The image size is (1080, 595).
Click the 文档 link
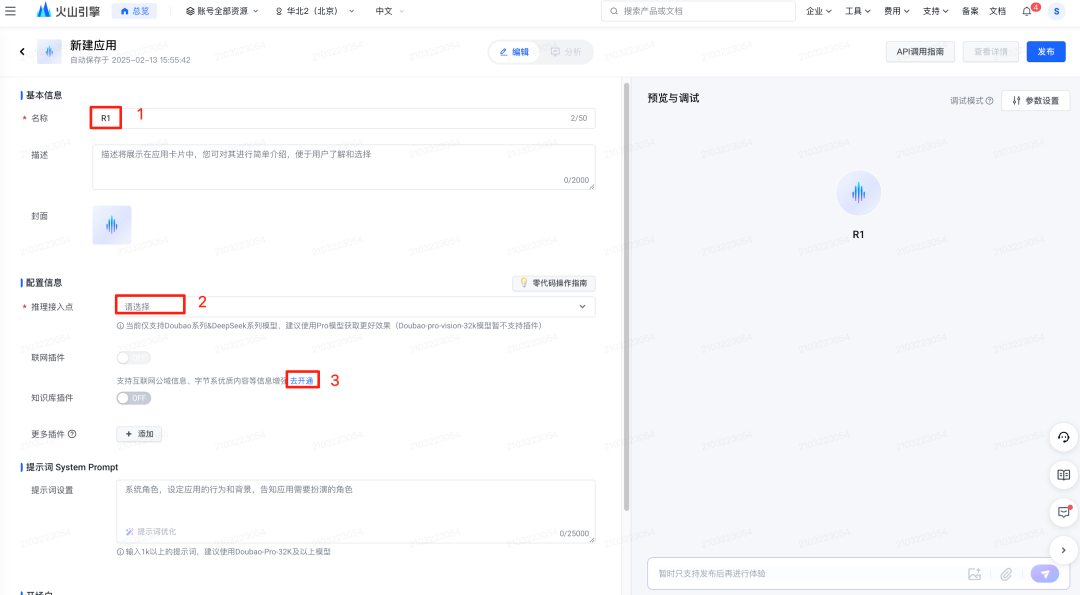[x=997, y=11]
